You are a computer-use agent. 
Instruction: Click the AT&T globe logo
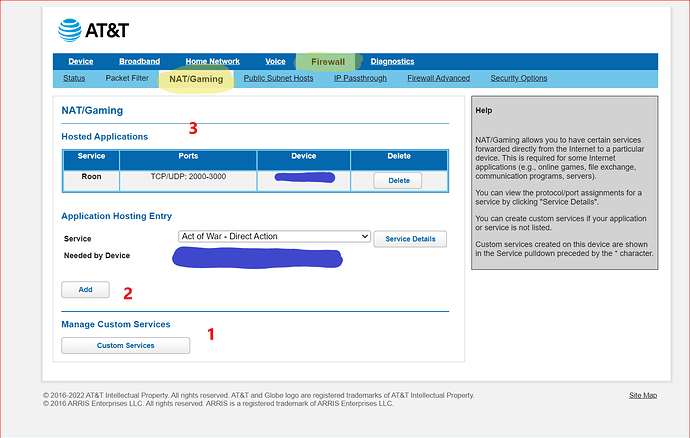tap(70, 30)
